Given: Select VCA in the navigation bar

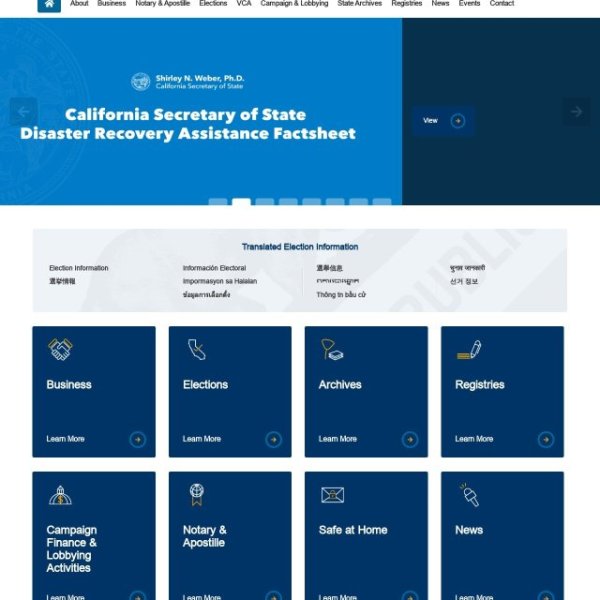Looking at the screenshot, I should click(244, 3).
